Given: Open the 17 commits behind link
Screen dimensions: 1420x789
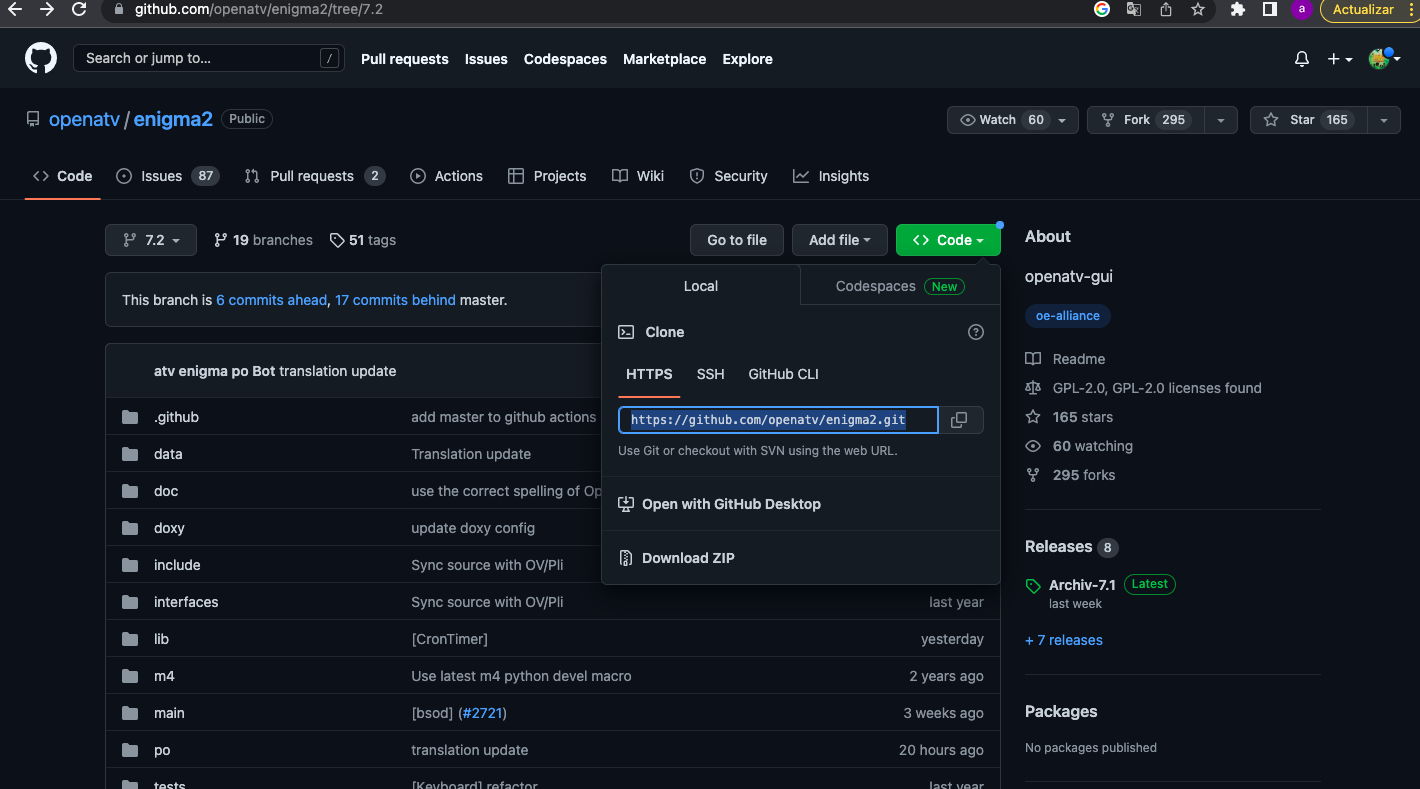Looking at the screenshot, I should point(395,300).
